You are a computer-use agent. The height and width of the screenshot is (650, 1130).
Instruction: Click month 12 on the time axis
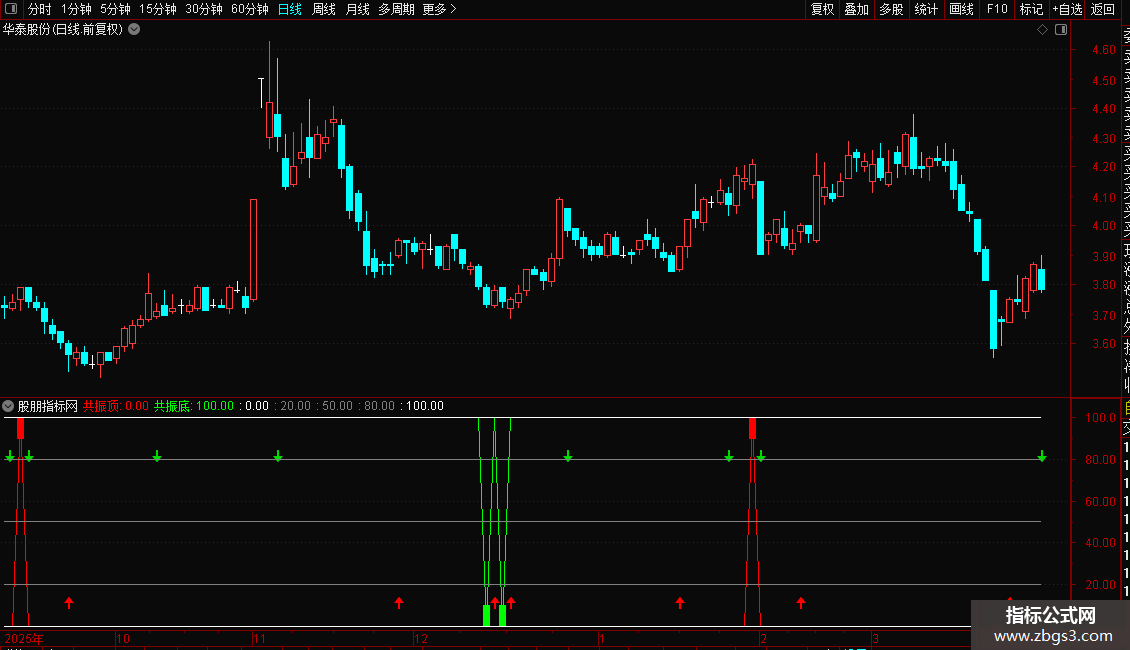[421, 638]
